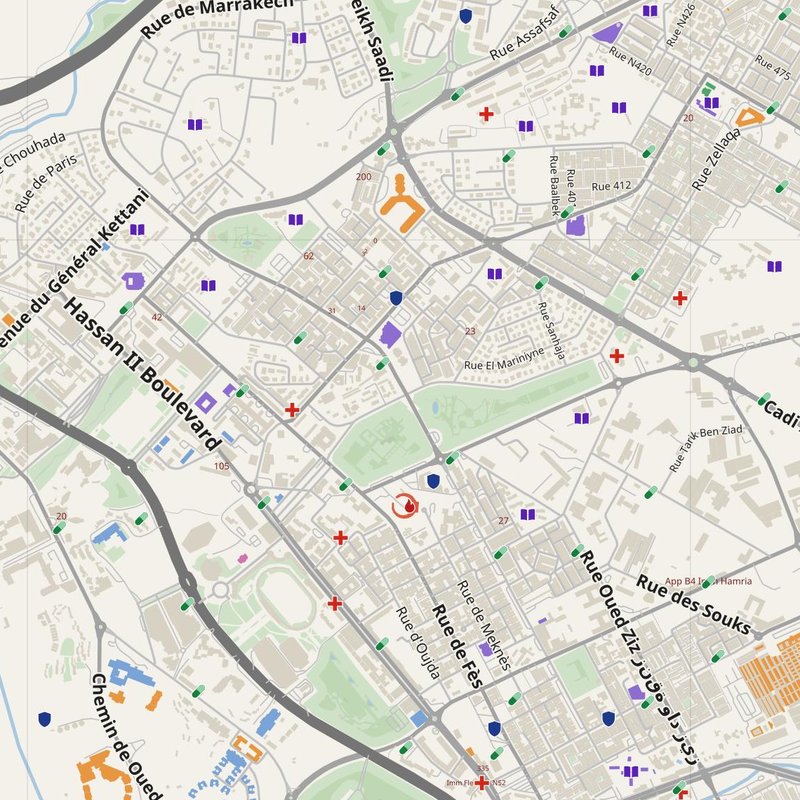Screen dimensions: 800x800
Task: Click the Rue Tarik Ben Ziad label
Action: coord(706,448)
